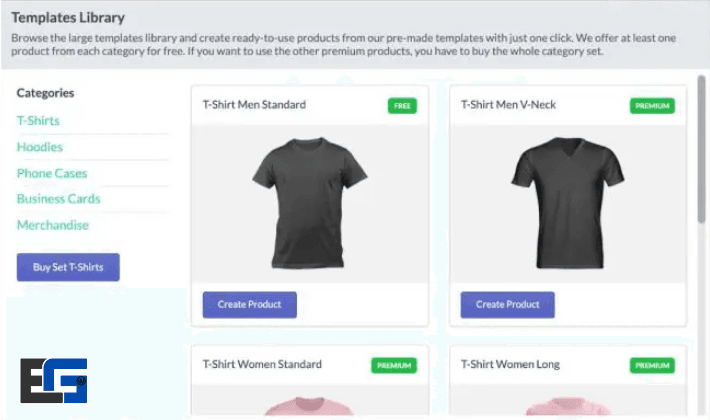Screen dimensions: 710x420
Task: Choose the Business Cards category
Action: tap(58, 199)
